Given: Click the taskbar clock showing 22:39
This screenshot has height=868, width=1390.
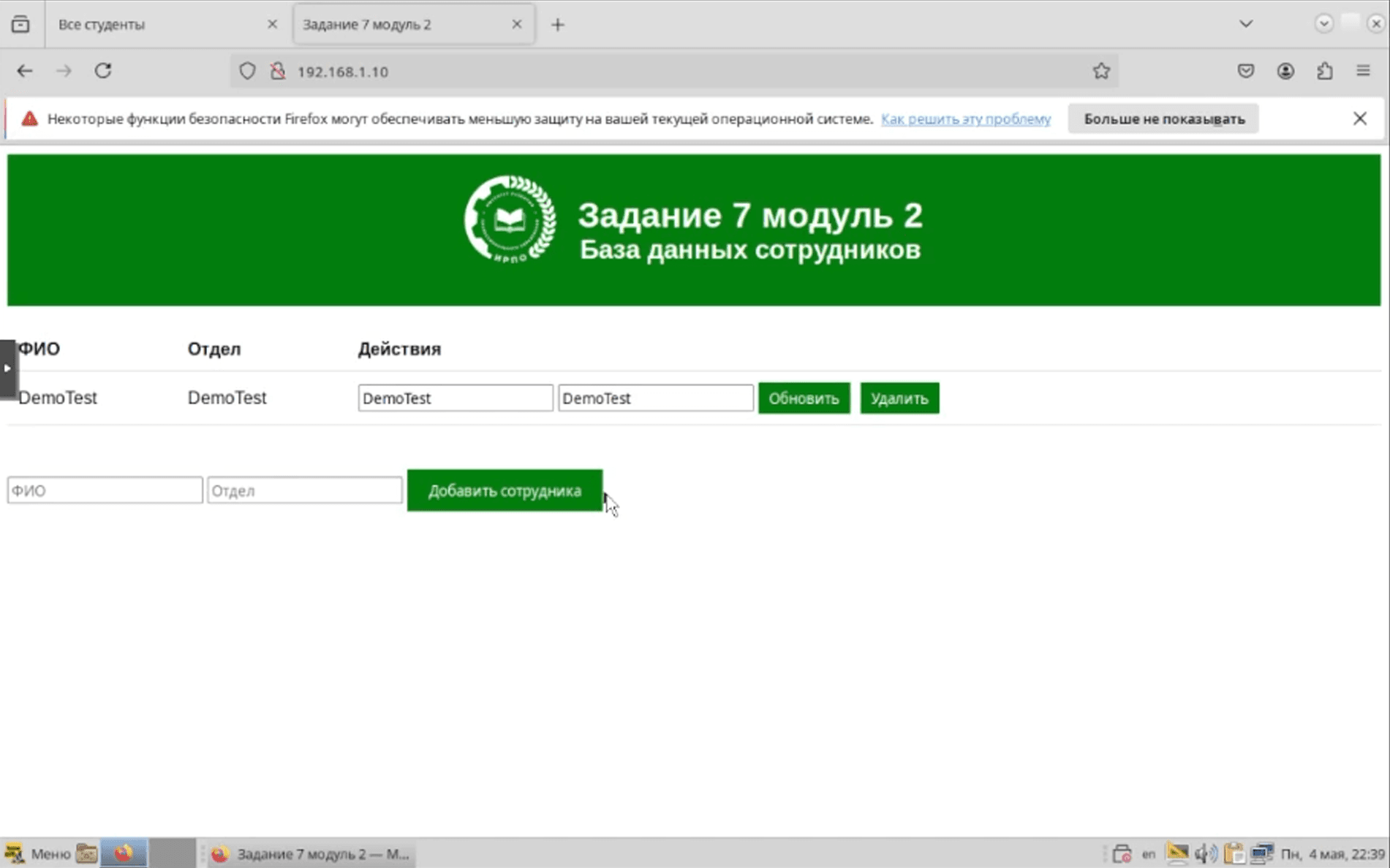Looking at the screenshot, I should (1332, 853).
